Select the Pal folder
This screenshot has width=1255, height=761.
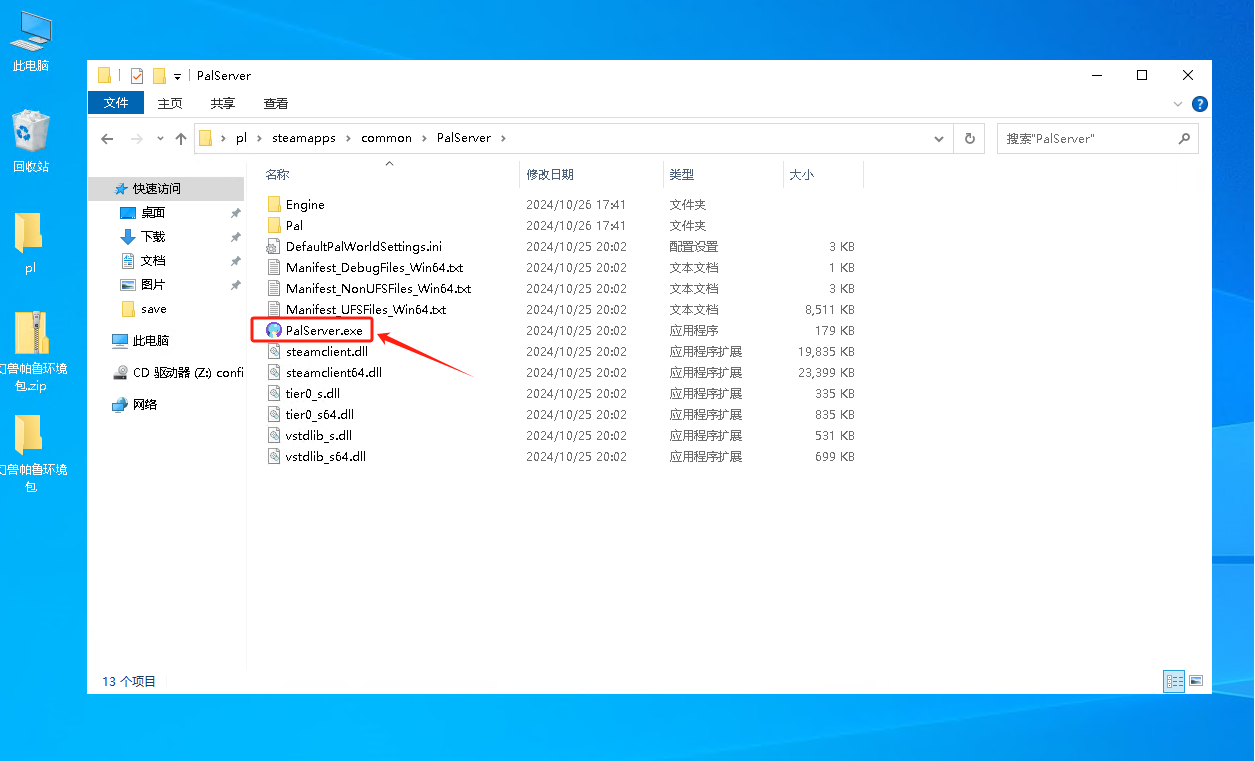(x=294, y=225)
